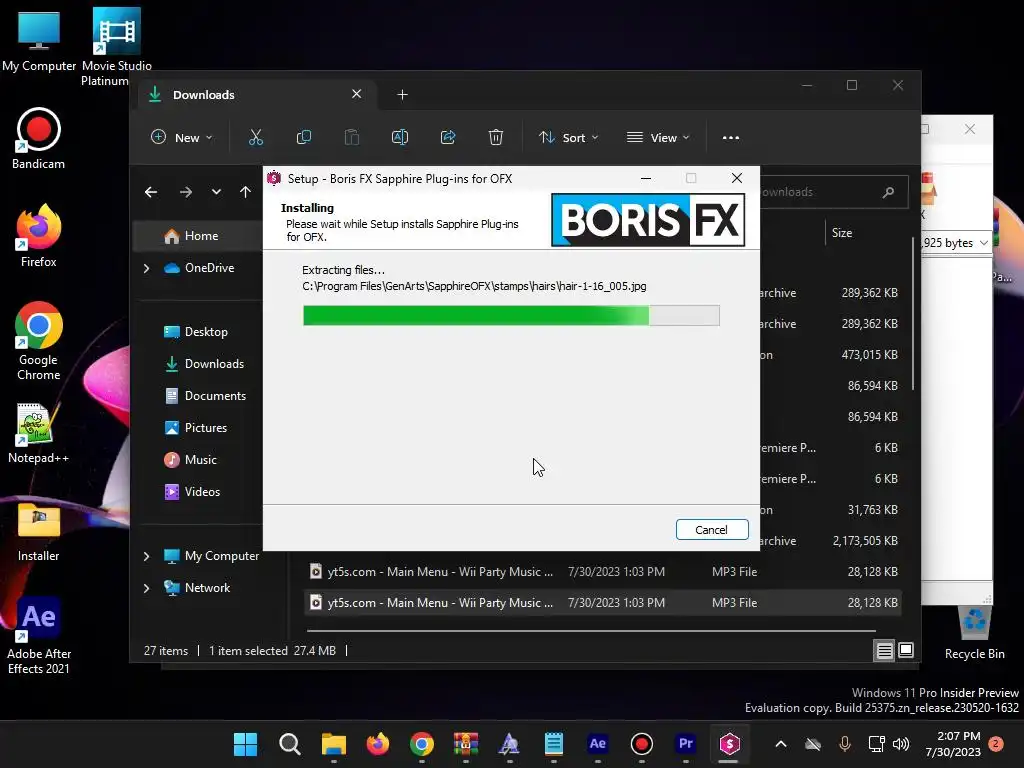The image size is (1024, 768).
Task: Open the See more ellipsis menu
Action: 731,138
